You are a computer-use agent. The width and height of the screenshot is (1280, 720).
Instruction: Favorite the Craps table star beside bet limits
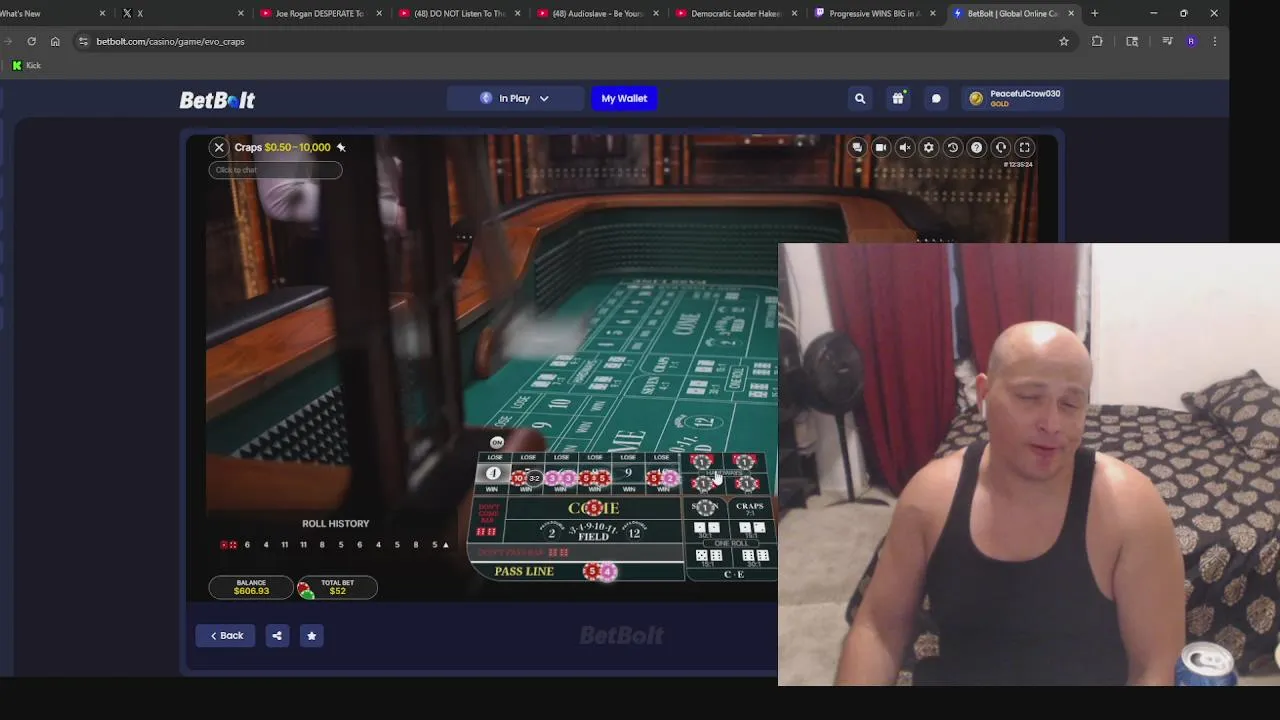pyautogui.click(x=341, y=147)
